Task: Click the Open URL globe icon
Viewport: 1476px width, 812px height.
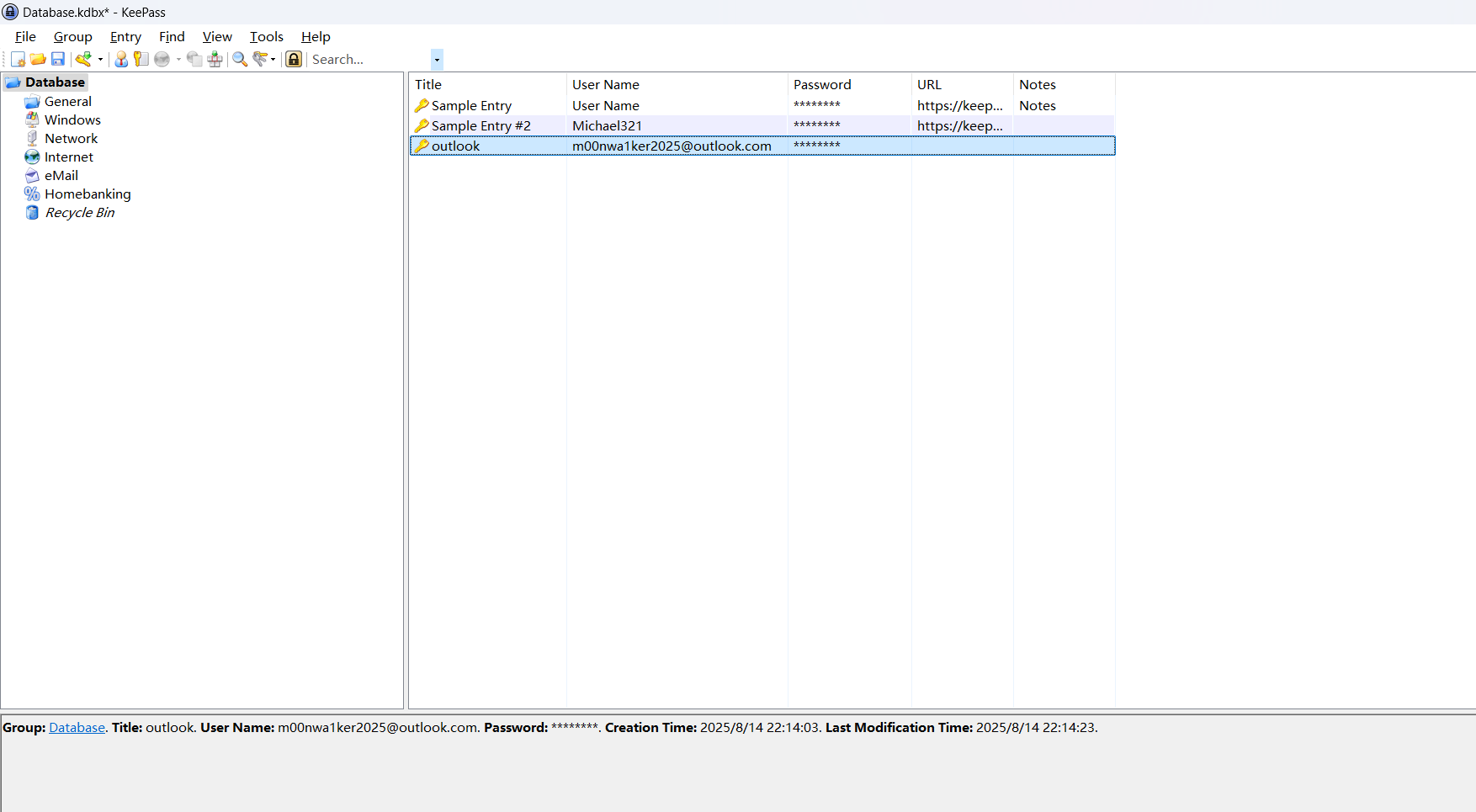Action: 162,59
